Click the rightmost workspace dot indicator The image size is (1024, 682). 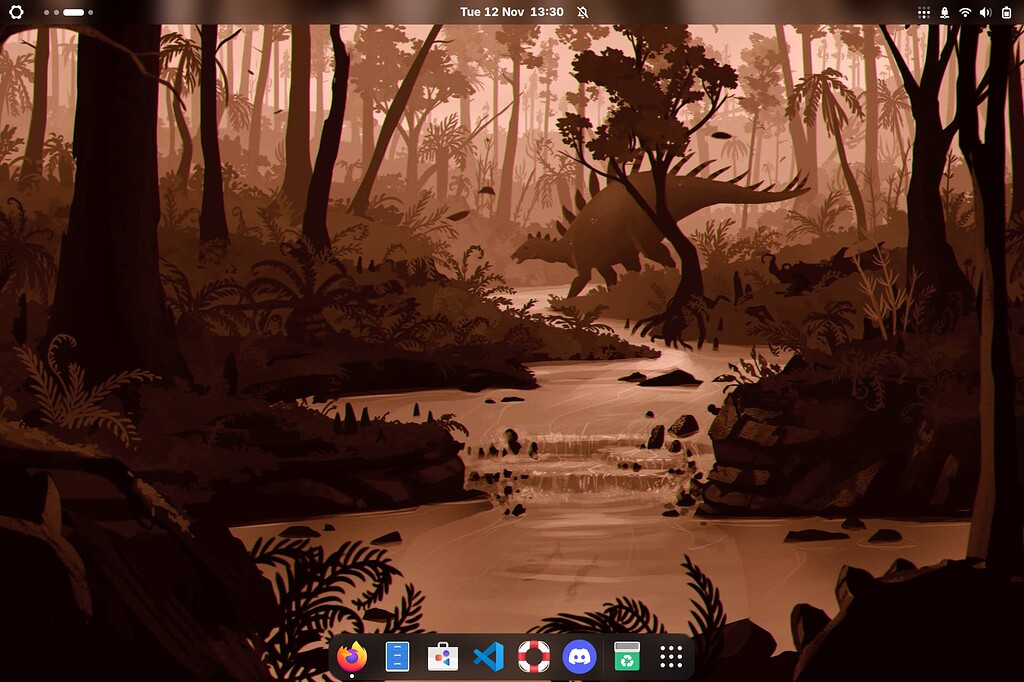point(91,12)
